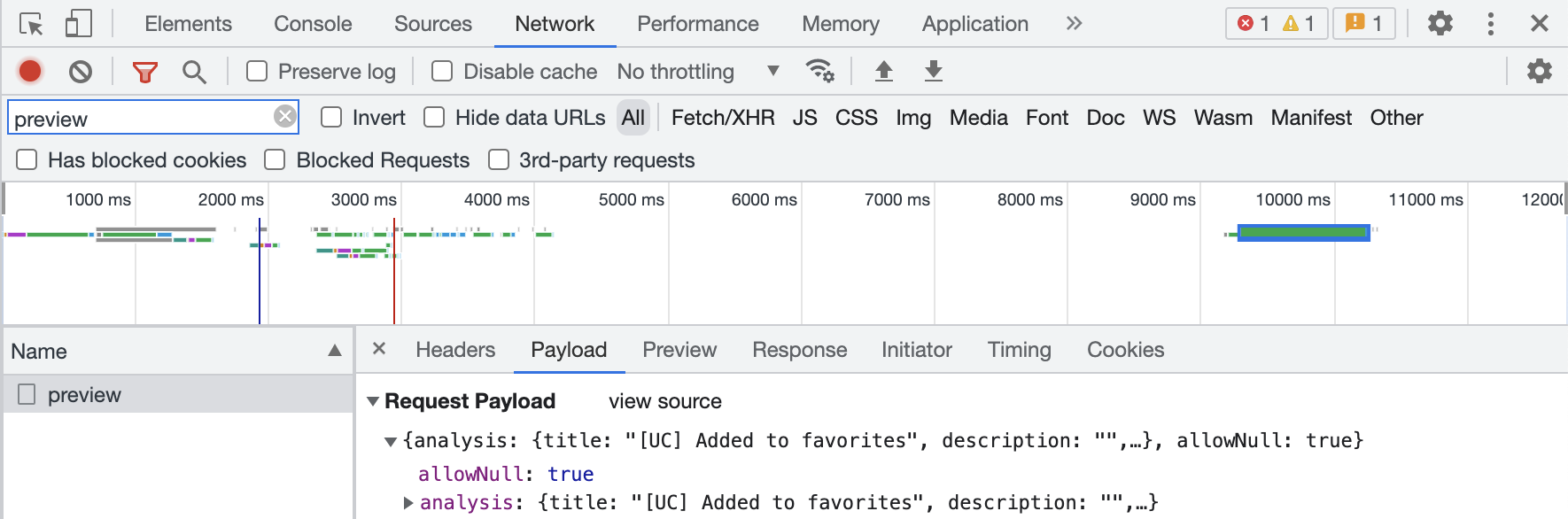
Task: Stop recording network log
Action: click(x=30, y=71)
